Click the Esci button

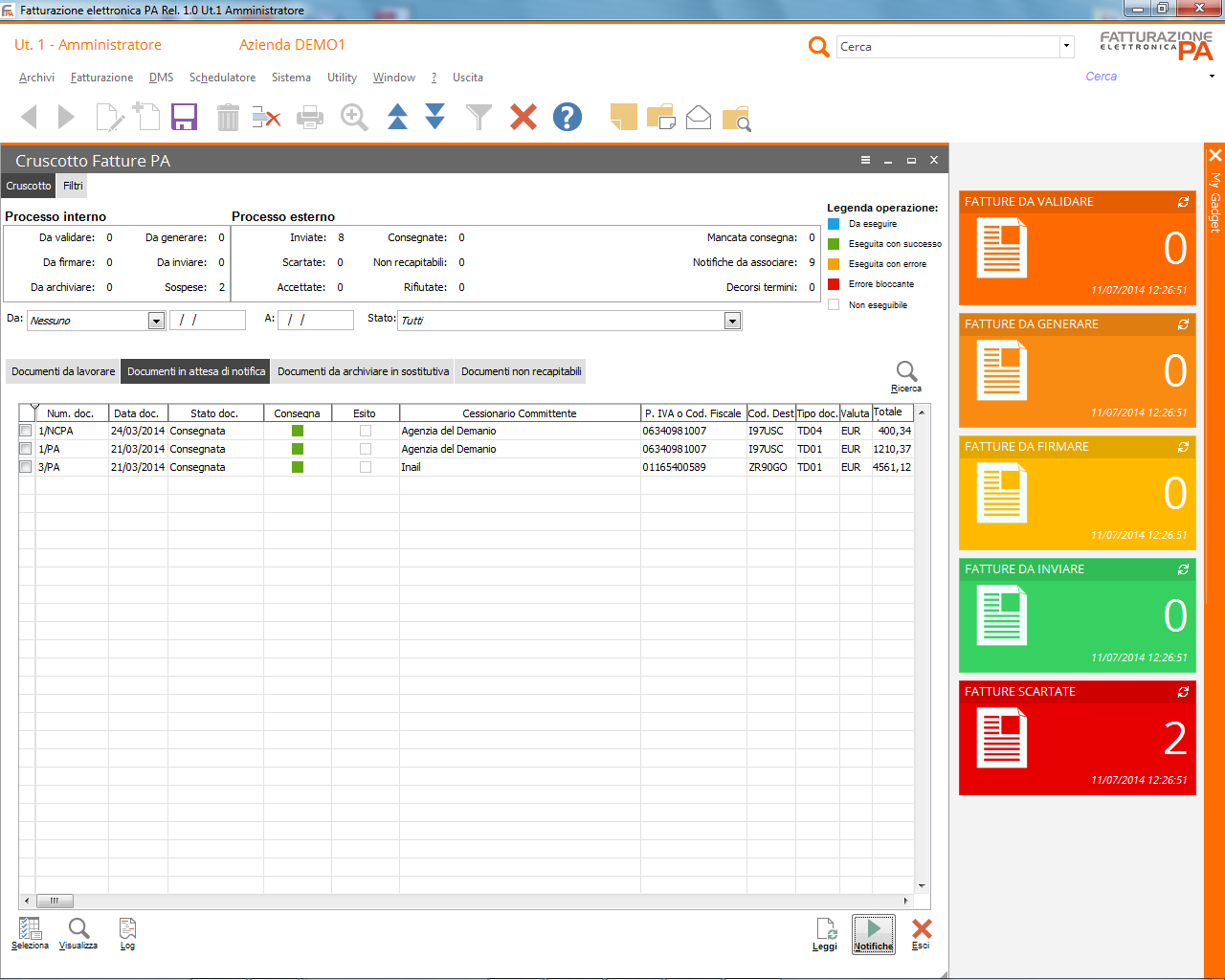[x=921, y=934]
